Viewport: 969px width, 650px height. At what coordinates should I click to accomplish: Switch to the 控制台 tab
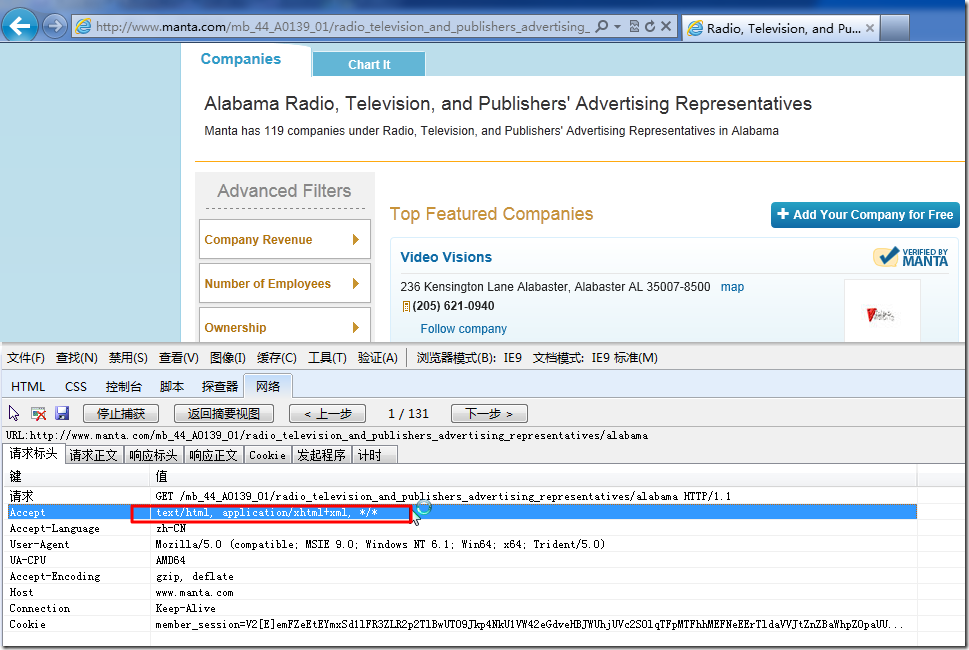coord(124,386)
